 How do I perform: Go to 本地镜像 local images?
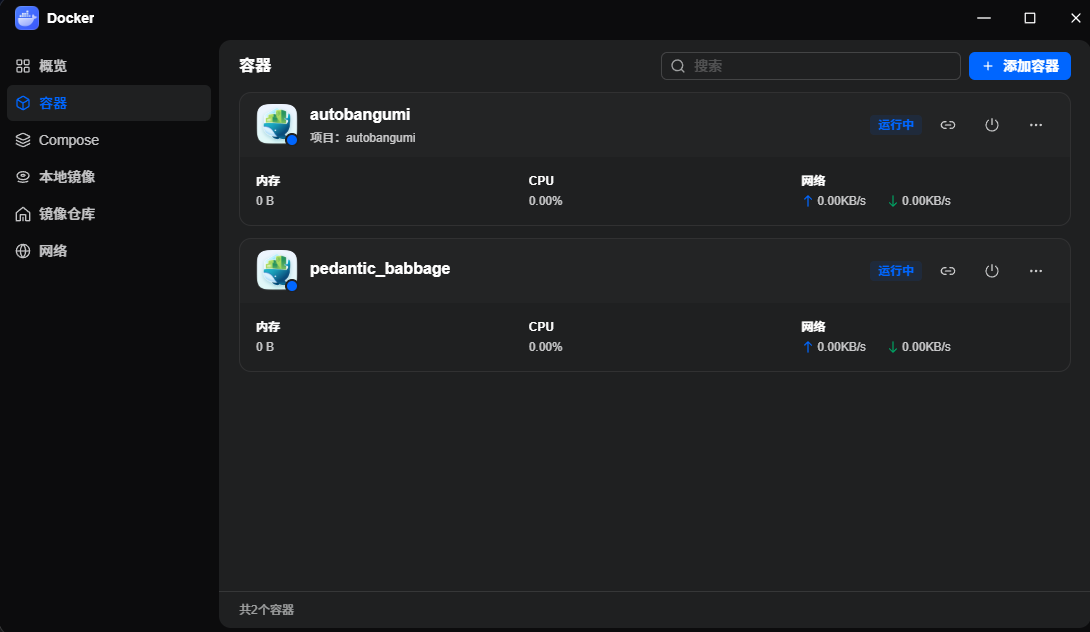tap(109, 177)
